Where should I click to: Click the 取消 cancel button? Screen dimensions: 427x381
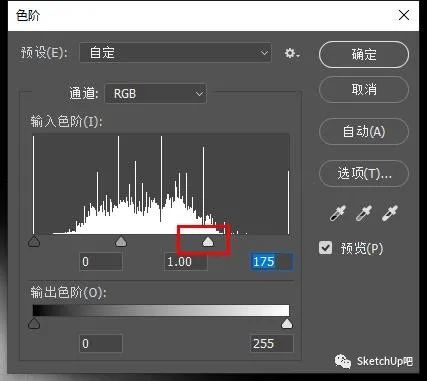click(364, 89)
